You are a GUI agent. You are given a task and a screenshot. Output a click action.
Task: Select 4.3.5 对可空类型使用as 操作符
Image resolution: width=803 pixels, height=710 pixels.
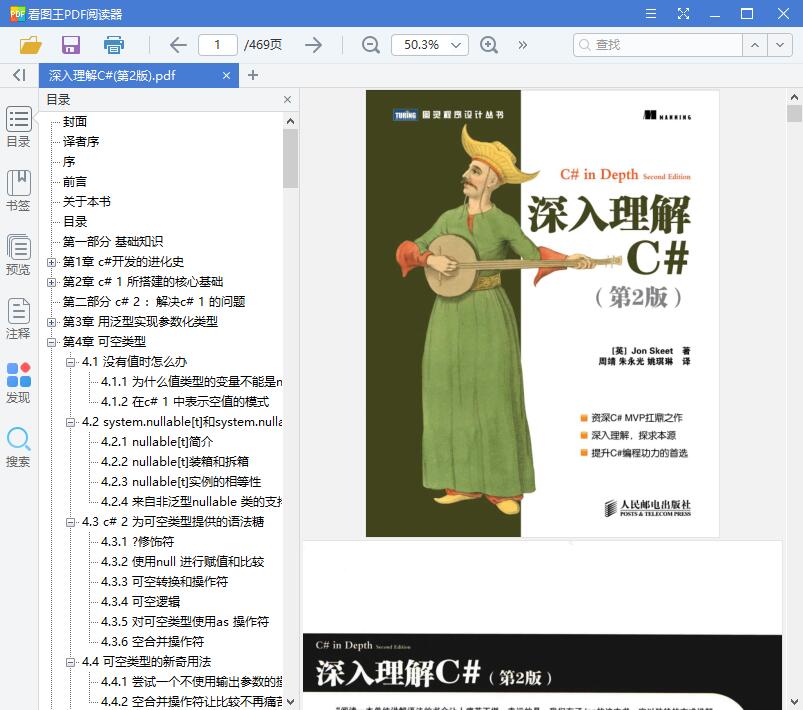[185, 621]
